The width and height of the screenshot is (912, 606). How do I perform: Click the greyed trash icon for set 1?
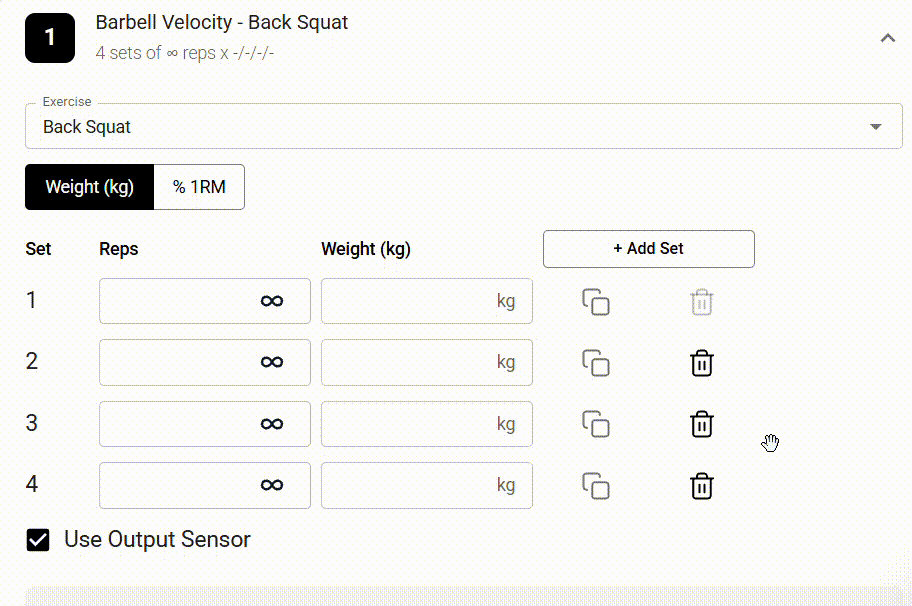pos(701,302)
